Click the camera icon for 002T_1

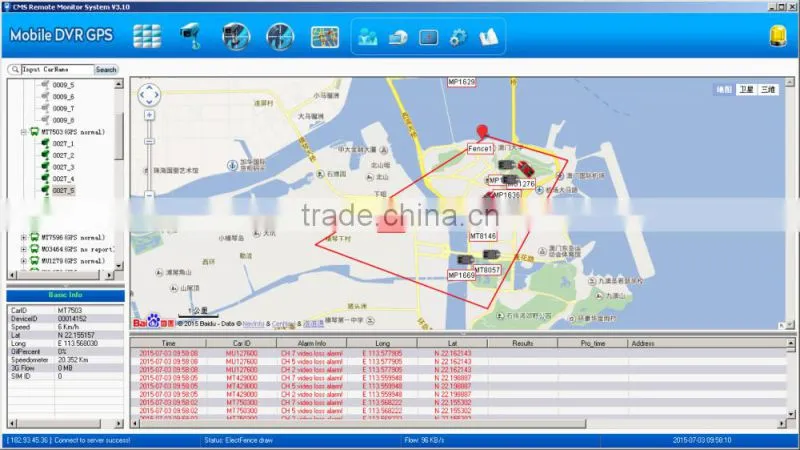[x=45, y=143]
